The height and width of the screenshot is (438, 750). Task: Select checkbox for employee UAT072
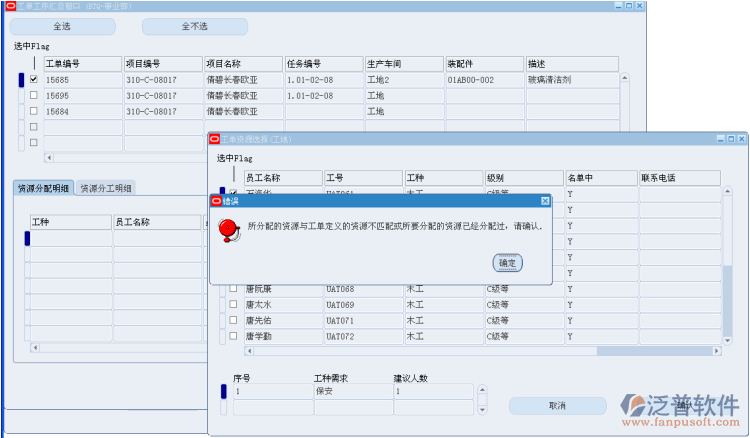click(234, 337)
